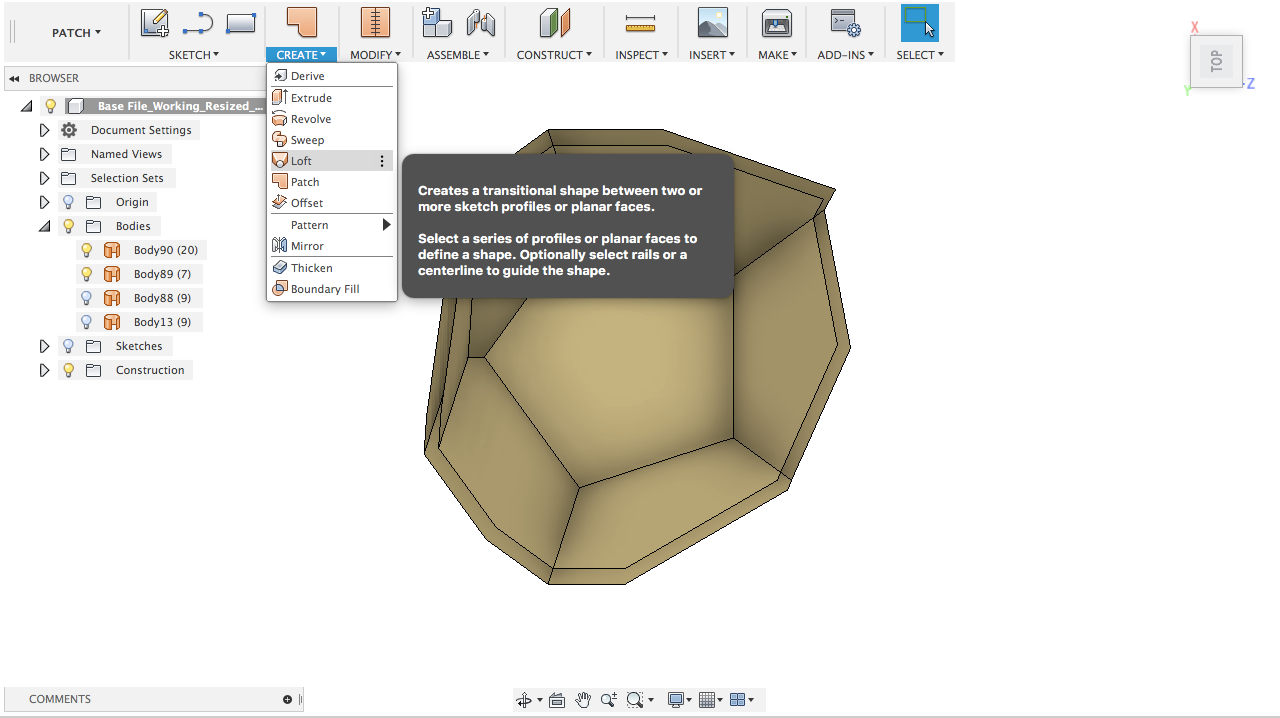
Task: Choose Revolve from the Create menu
Action: point(332,119)
